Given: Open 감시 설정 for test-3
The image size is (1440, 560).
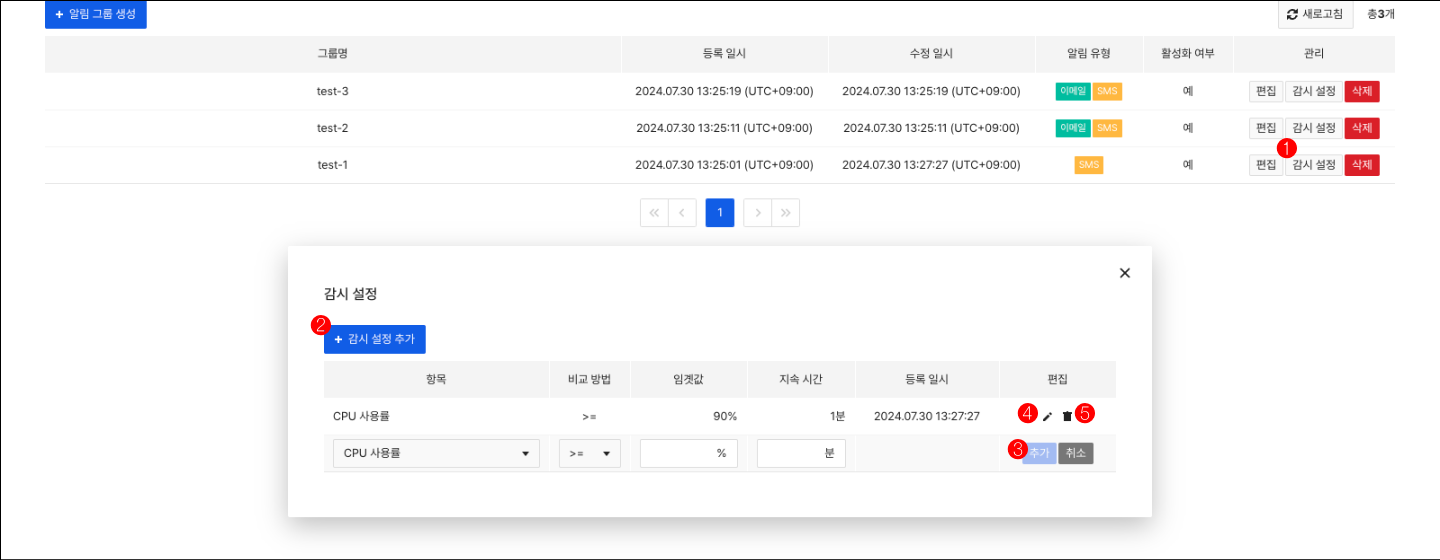Looking at the screenshot, I should (x=1314, y=91).
